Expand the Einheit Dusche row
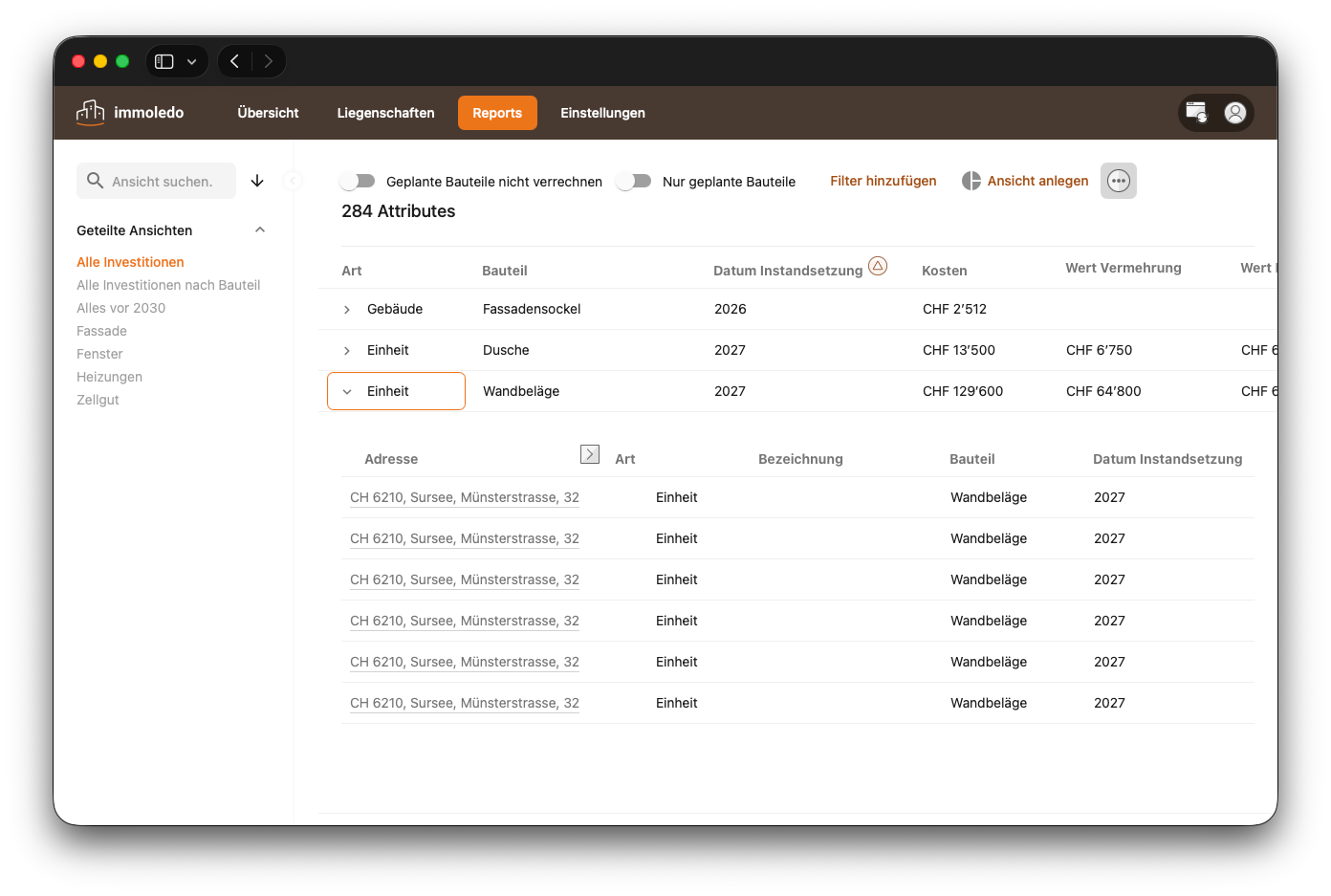This screenshot has height=896, width=1331. (347, 351)
